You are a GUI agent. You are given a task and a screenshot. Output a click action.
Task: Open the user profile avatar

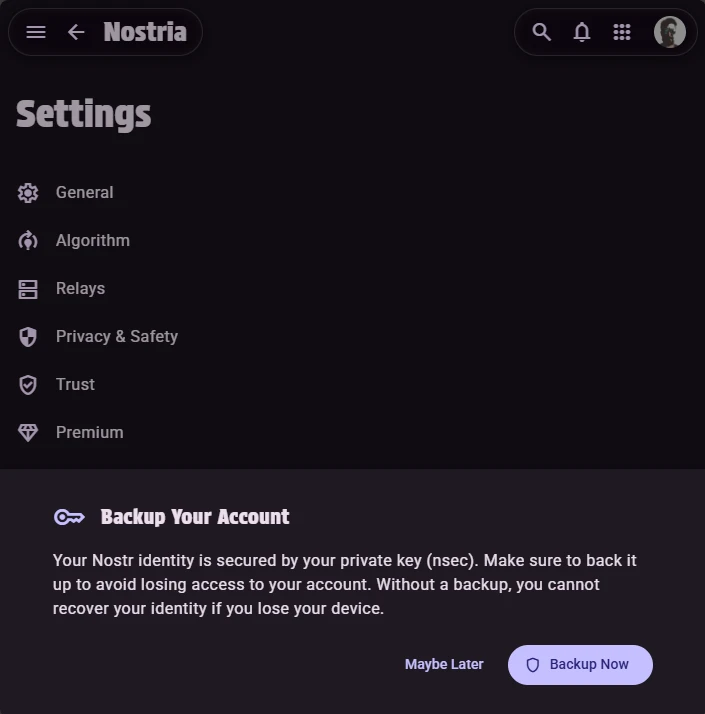coord(669,32)
